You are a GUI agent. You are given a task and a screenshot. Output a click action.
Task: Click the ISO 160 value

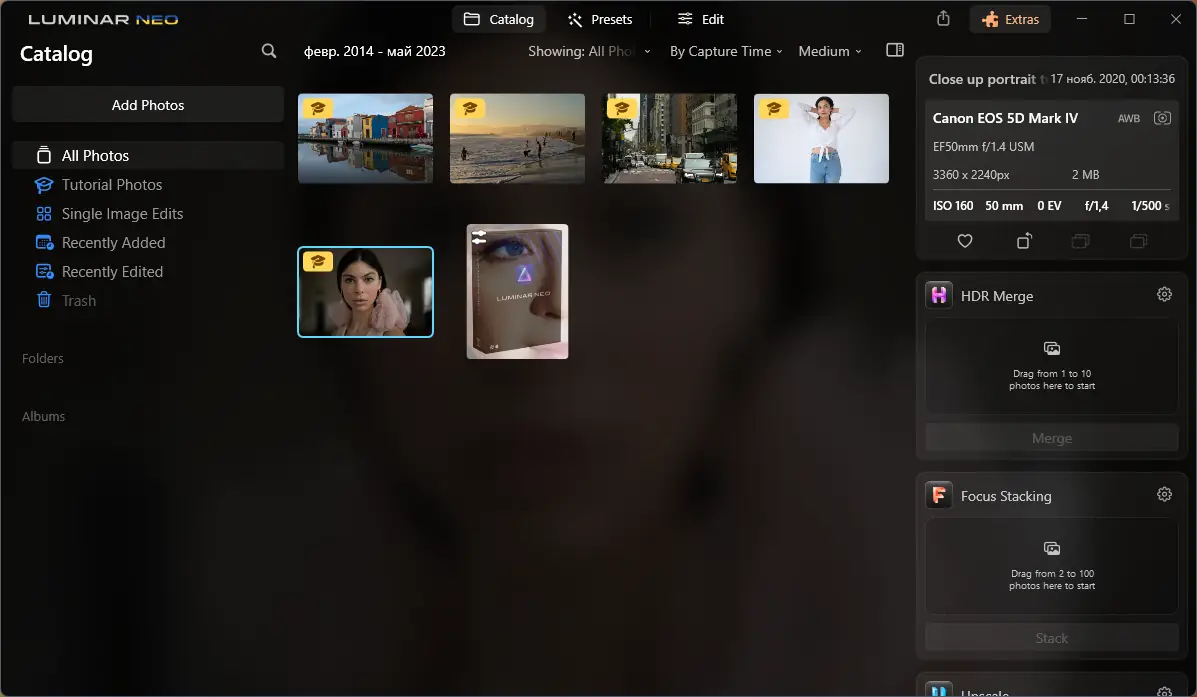tap(953, 206)
